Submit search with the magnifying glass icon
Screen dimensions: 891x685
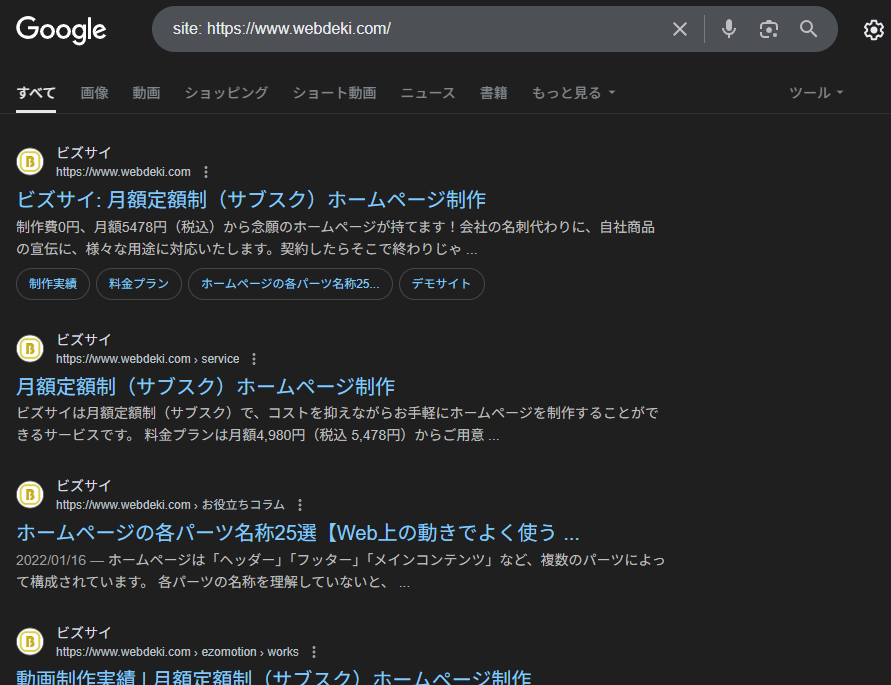(x=808, y=29)
